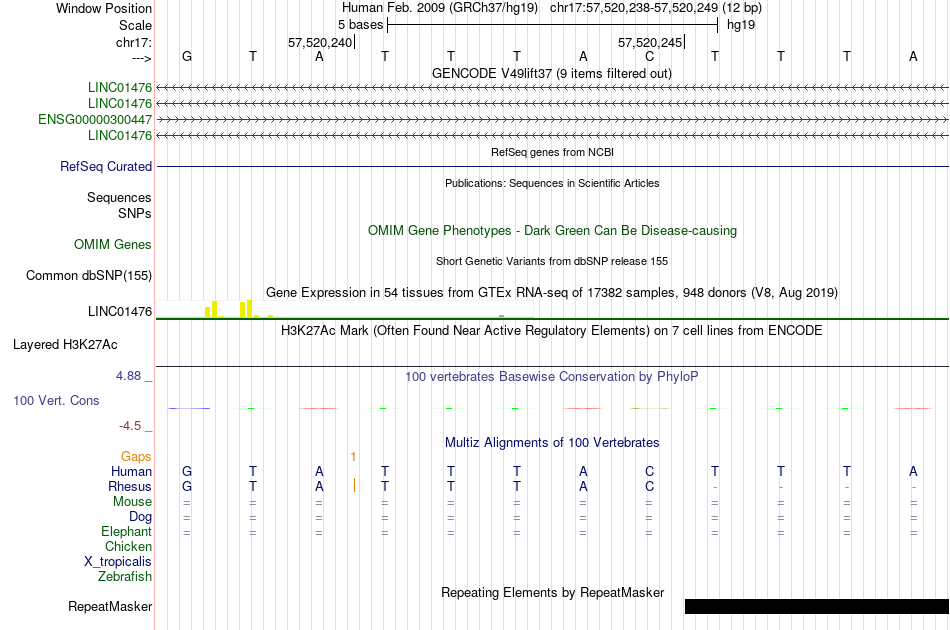Image resolution: width=950 pixels, height=630 pixels.
Task: Open Short Genetic Variants from dbSNP release 155
Action: pos(552,261)
